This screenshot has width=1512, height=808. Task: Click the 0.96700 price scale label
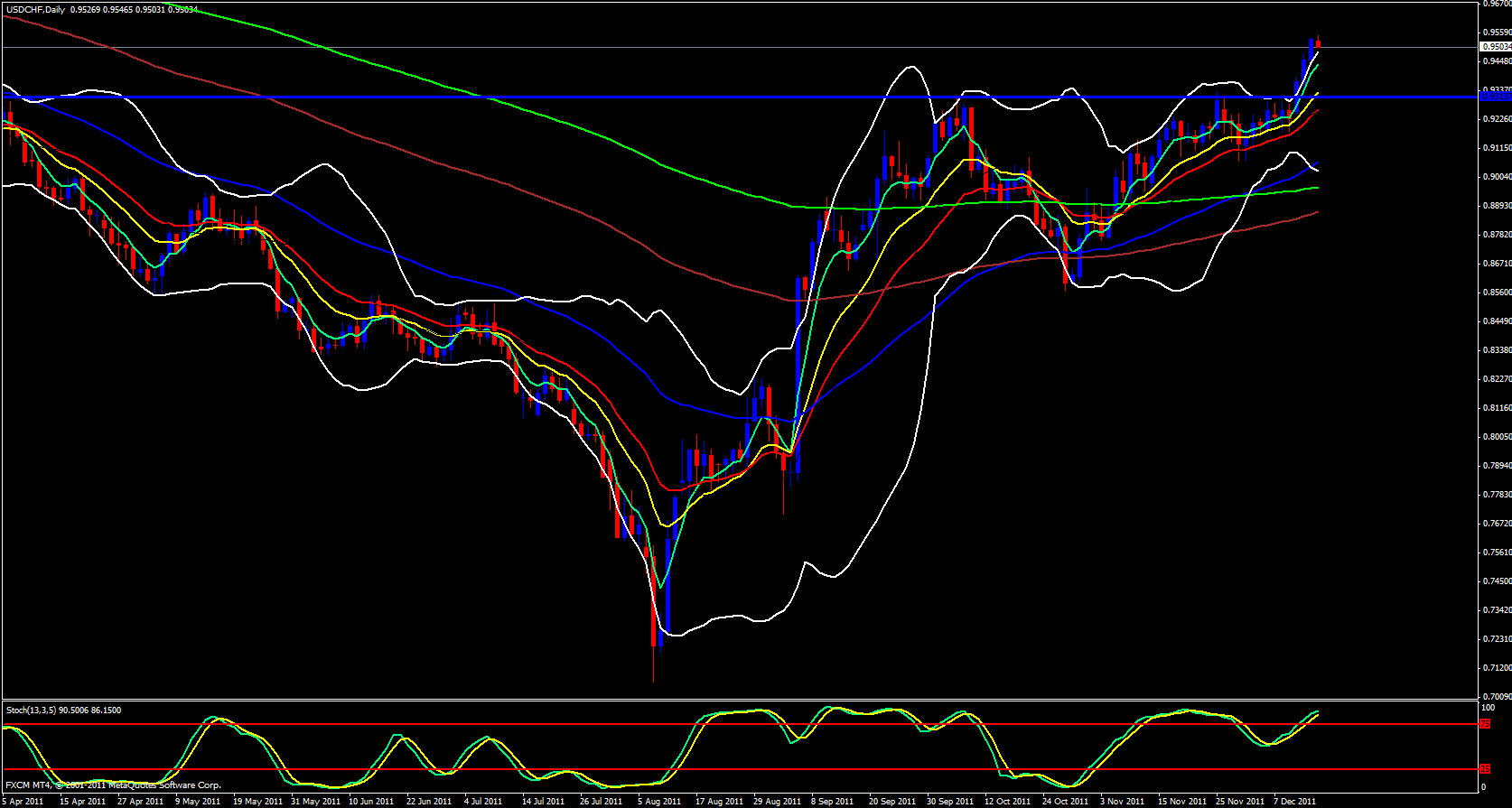(1497, 4)
